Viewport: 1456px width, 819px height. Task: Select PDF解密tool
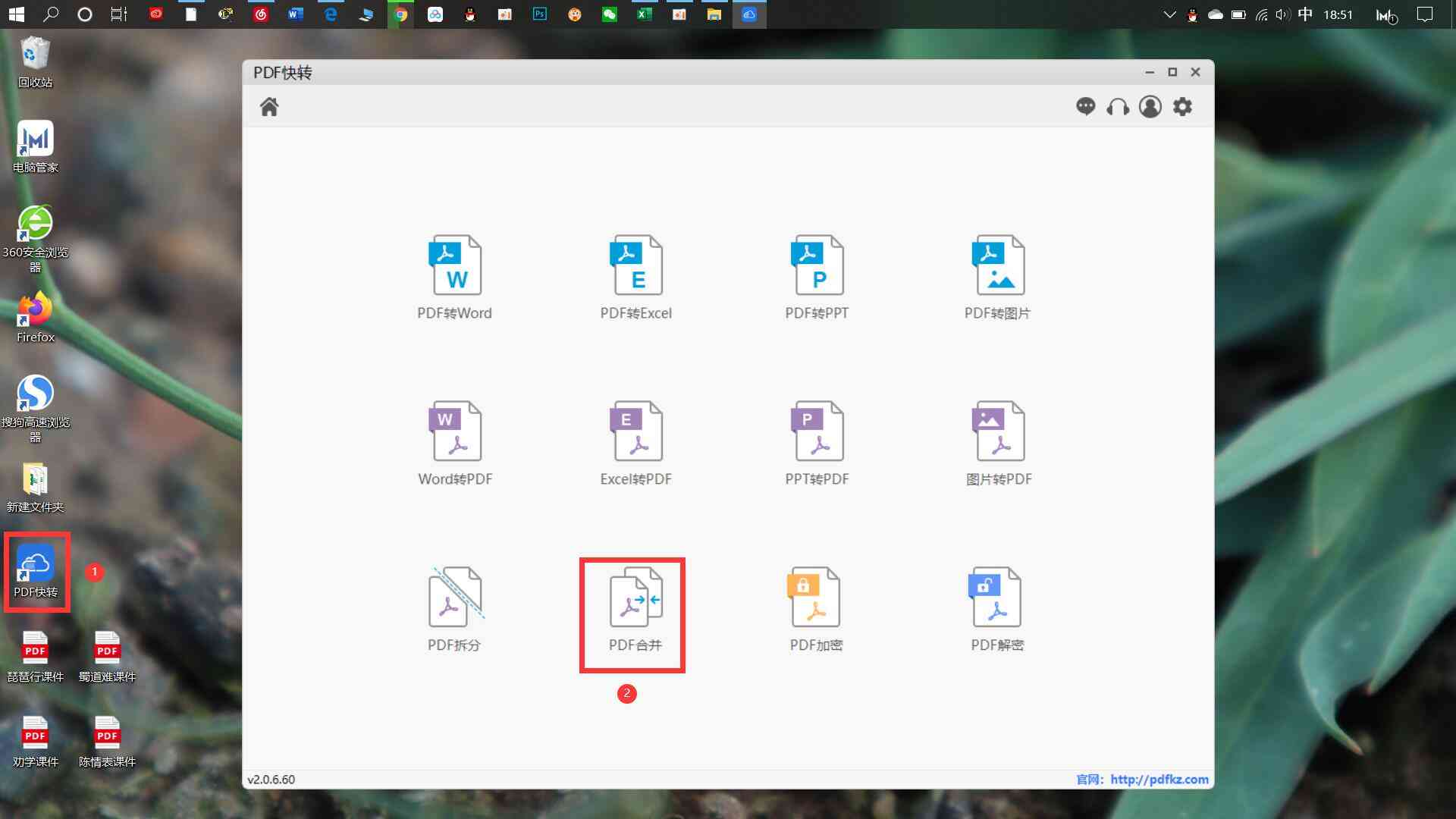[997, 608]
